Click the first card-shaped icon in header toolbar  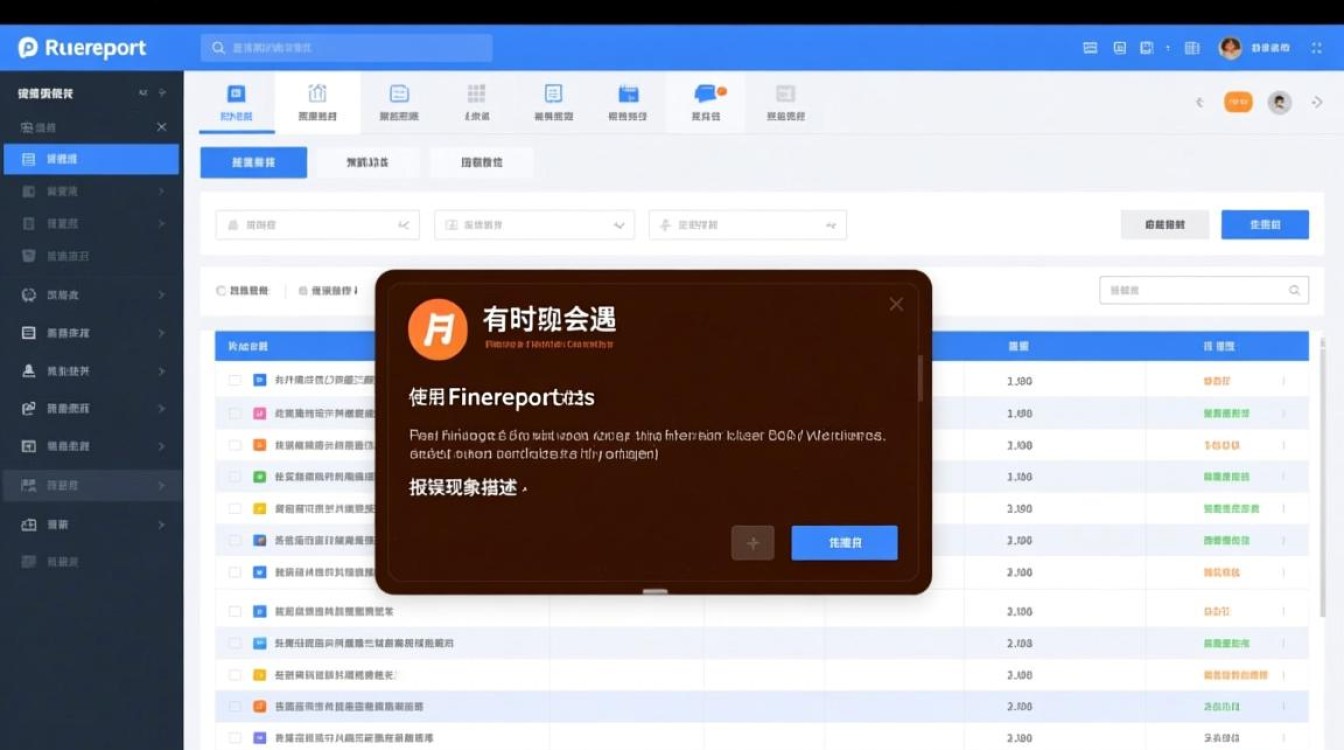pyautogui.click(x=1090, y=48)
